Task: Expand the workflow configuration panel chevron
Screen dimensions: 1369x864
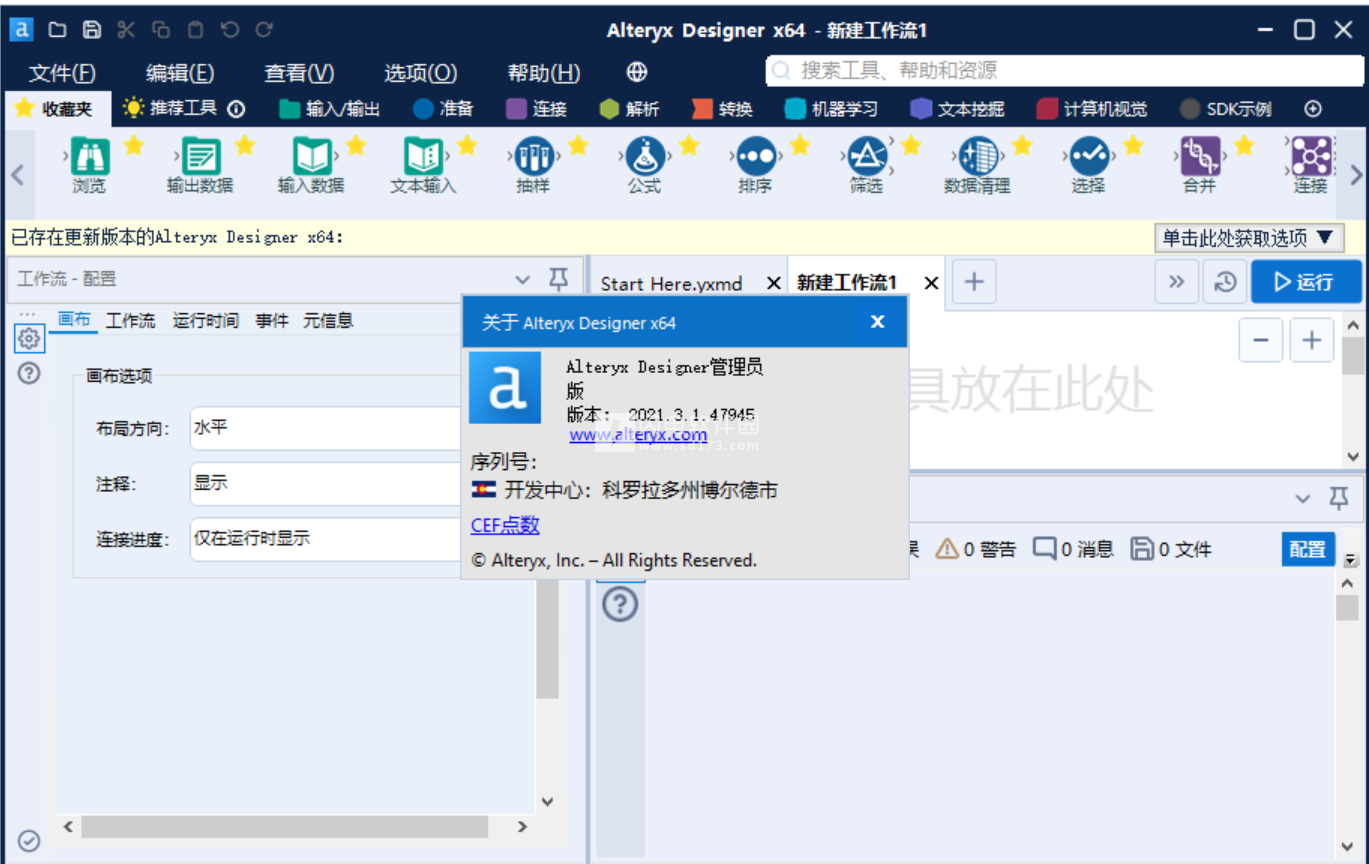Action: [x=523, y=280]
